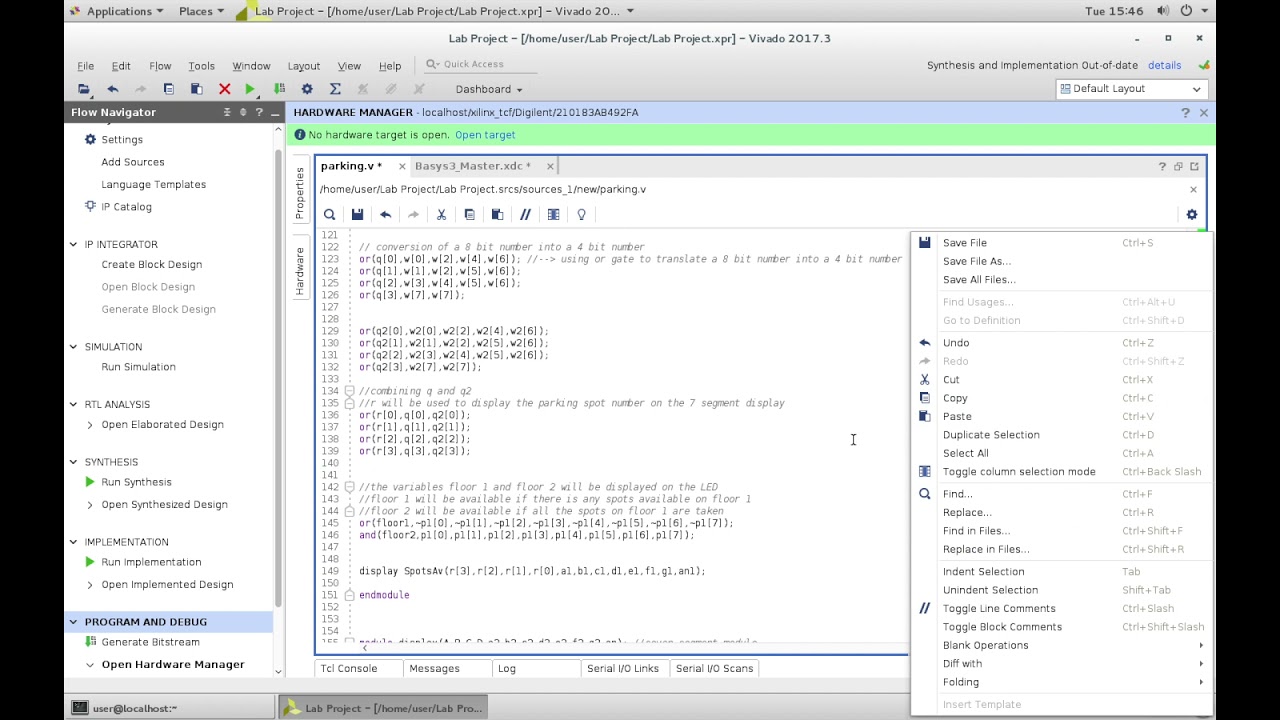This screenshot has height=720, width=1280.
Task: Open the Tools menu
Action: tap(201, 66)
